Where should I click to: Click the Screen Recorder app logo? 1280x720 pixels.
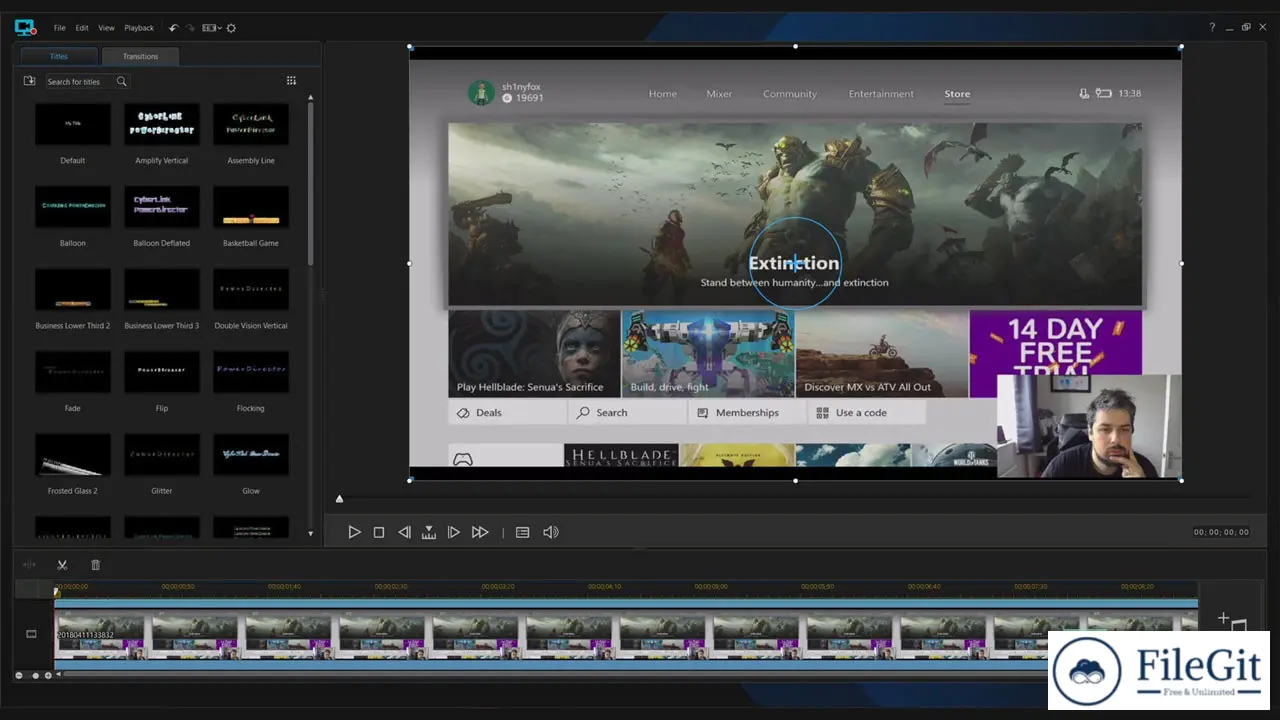[26, 27]
